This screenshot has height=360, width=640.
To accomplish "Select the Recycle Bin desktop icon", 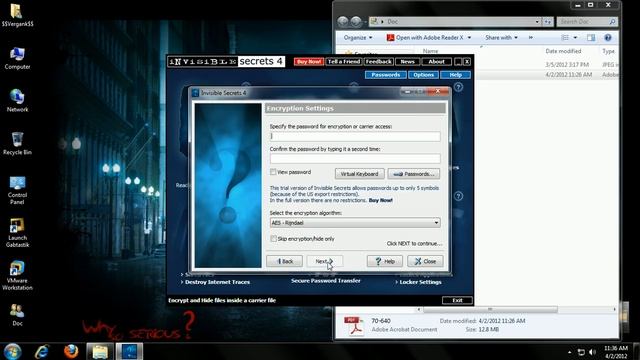I will (x=17, y=143).
